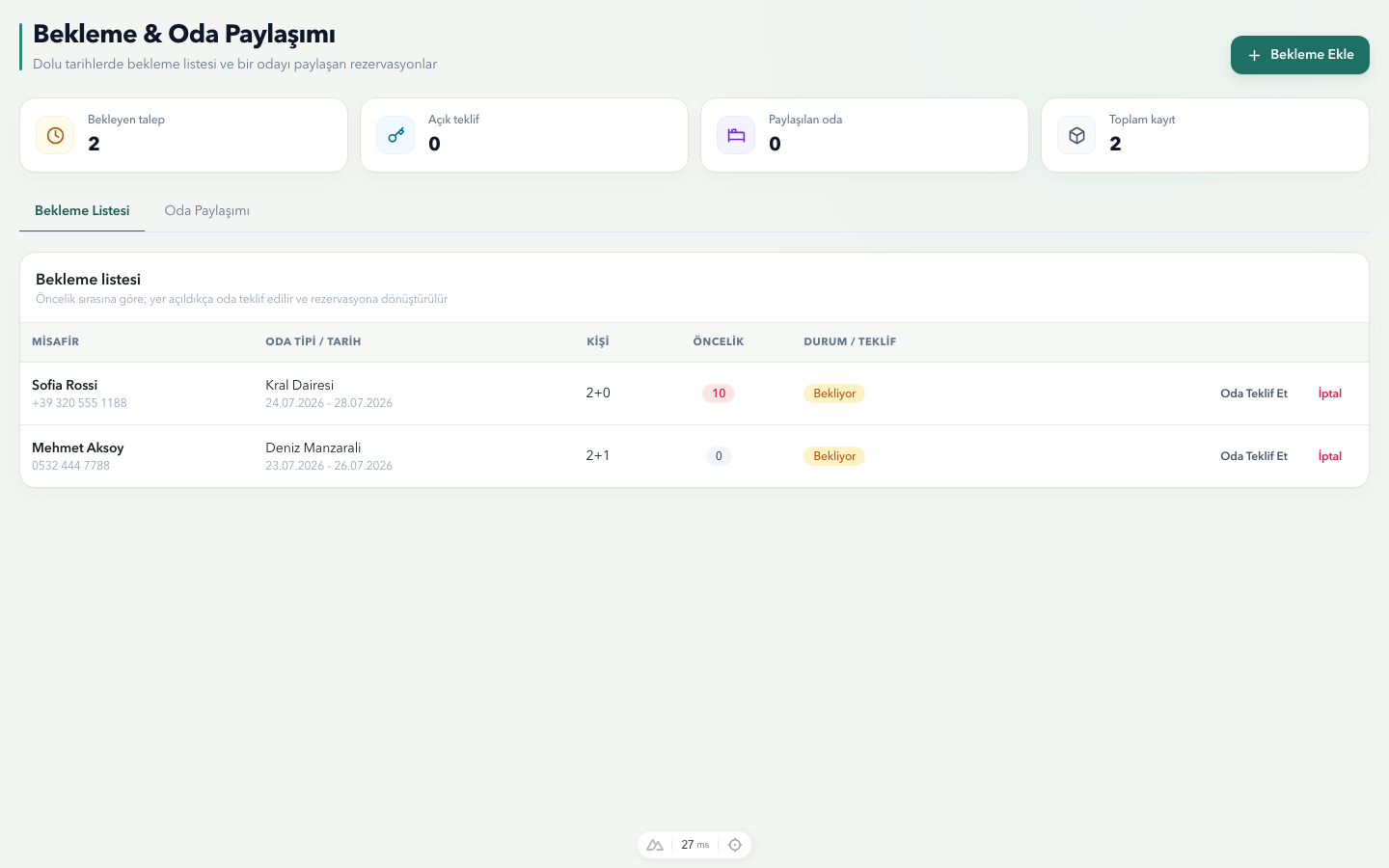The height and width of the screenshot is (868, 1389).
Task: Click date range 24.07.2026 - 28.07.2026
Action: (329, 403)
